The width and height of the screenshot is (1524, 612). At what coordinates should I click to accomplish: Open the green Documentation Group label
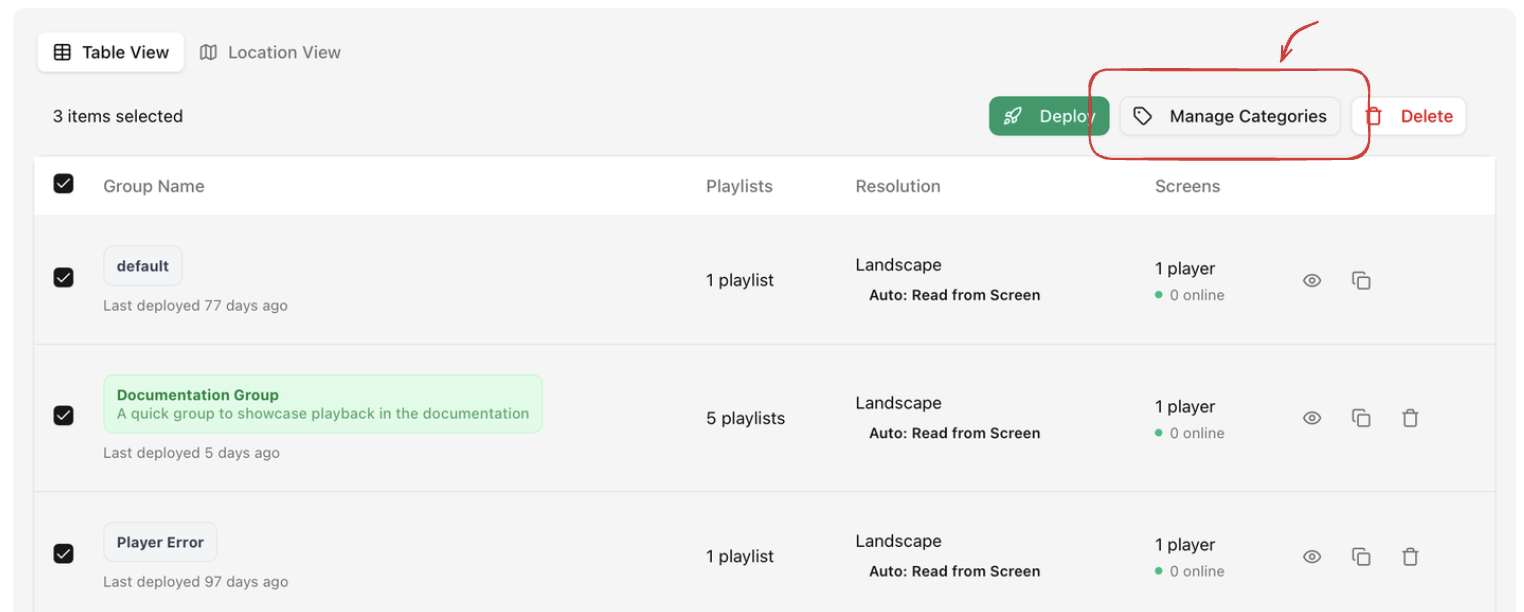[x=322, y=404]
